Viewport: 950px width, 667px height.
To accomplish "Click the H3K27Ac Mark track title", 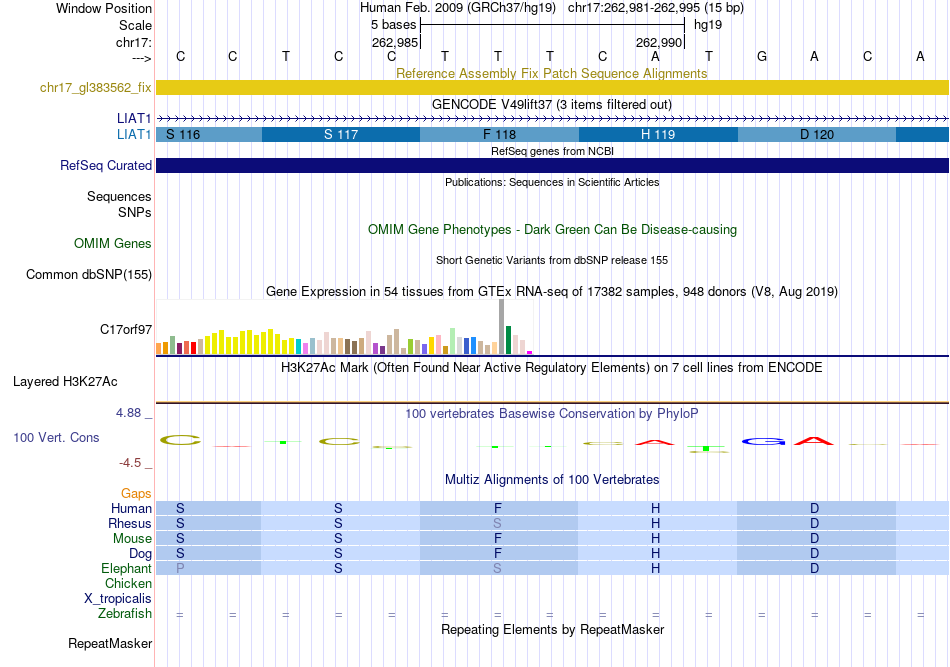I will pyautogui.click(x=552, y=368).
